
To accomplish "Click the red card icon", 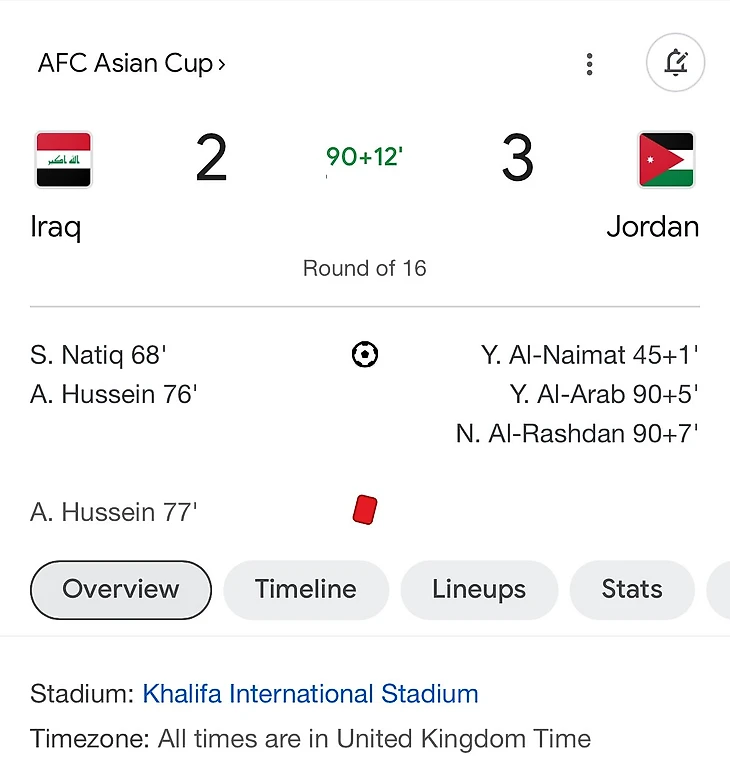I will 365,510.
